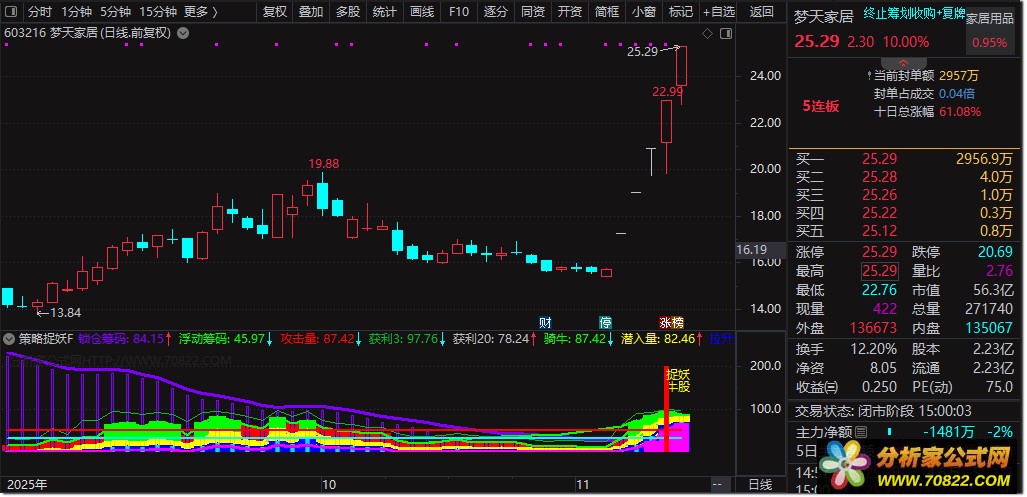
Task: Toggle the right panel icon above chart
Action: pyautogui.click(x=725, y=33)
